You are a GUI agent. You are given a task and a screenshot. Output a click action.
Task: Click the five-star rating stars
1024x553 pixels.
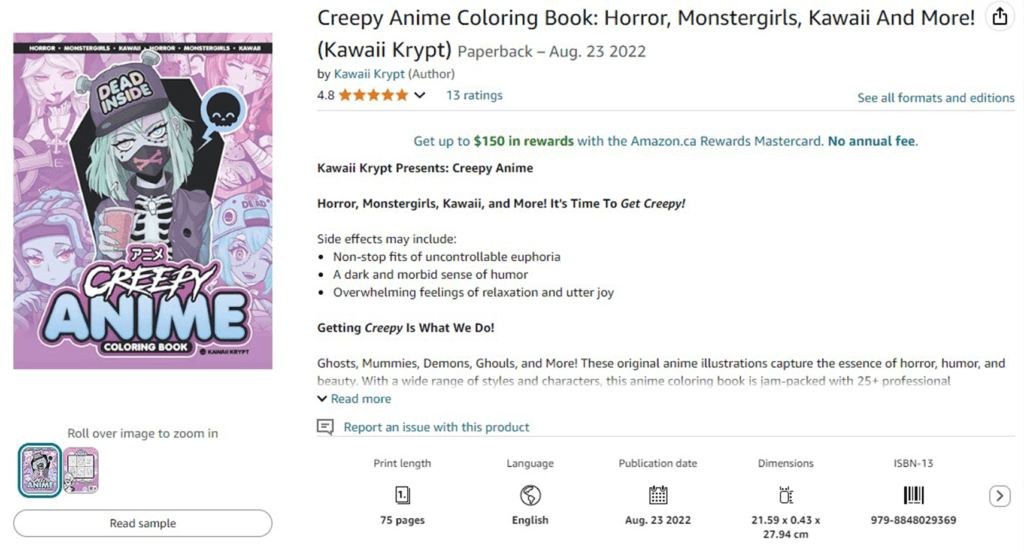[373, 96]
